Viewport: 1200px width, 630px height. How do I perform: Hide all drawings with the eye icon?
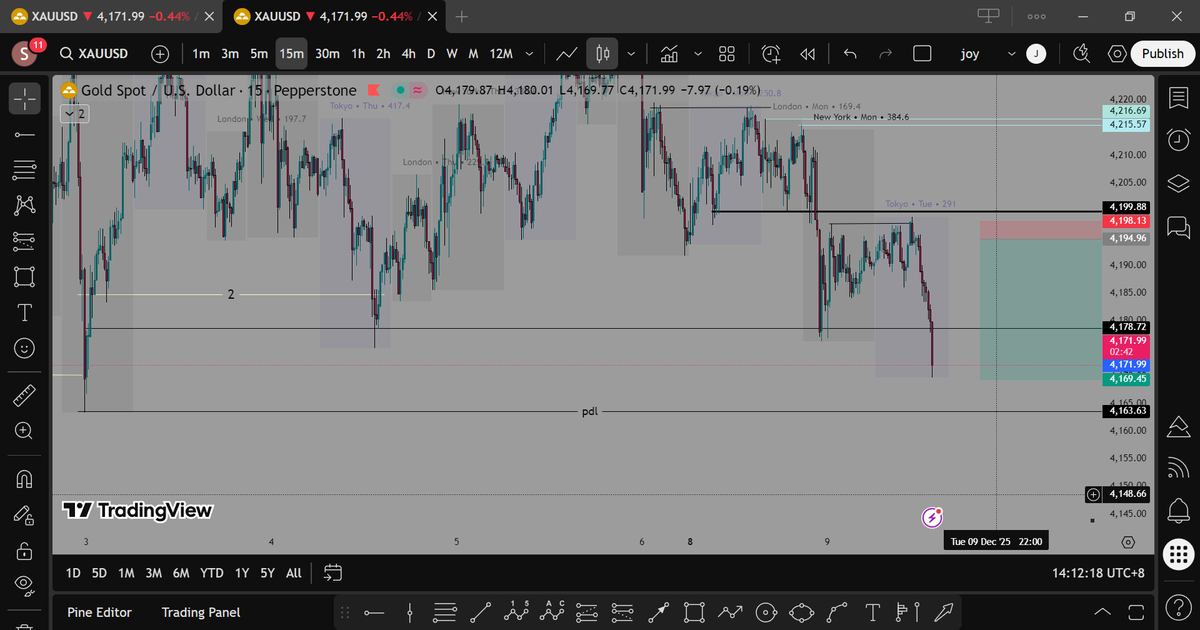point(25,585)
